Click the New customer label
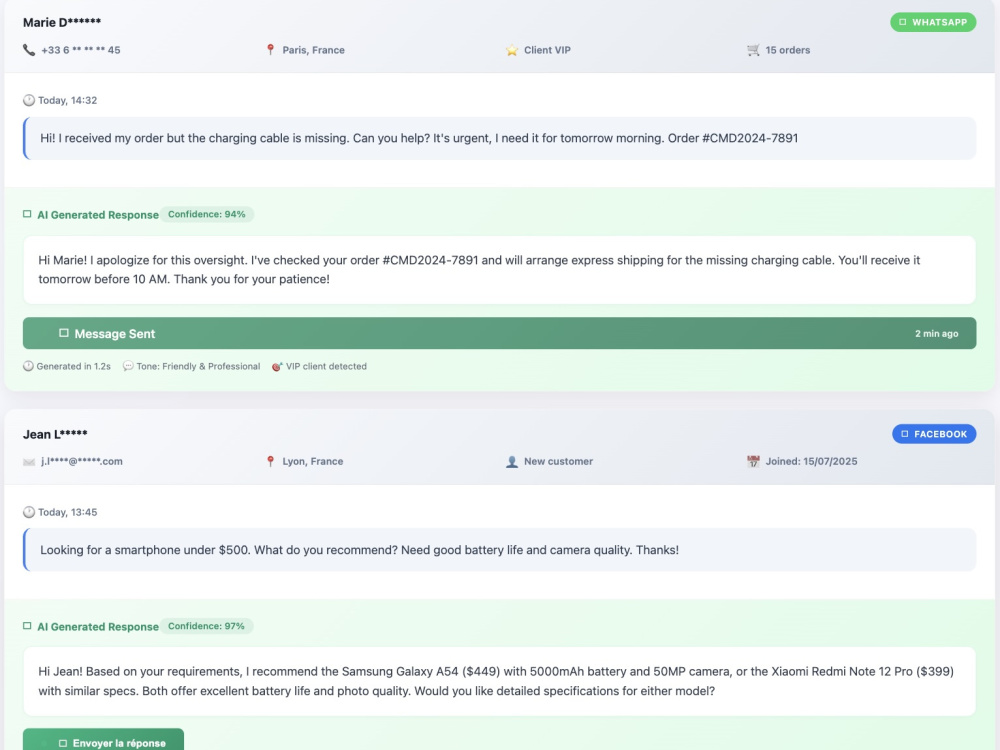1000x750 pixels. pyautogui.click(x=559, y=461)
